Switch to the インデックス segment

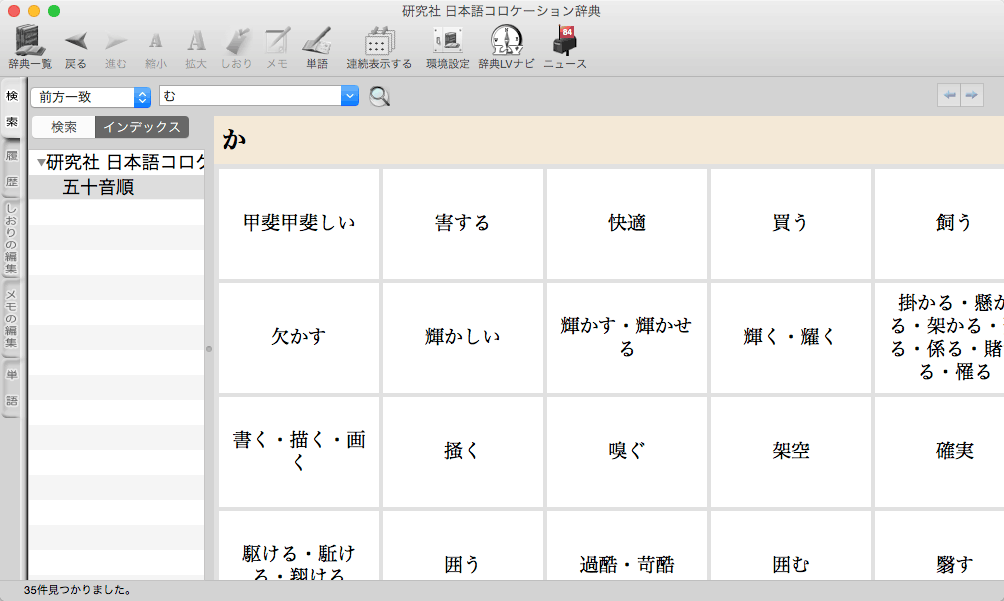142,127
